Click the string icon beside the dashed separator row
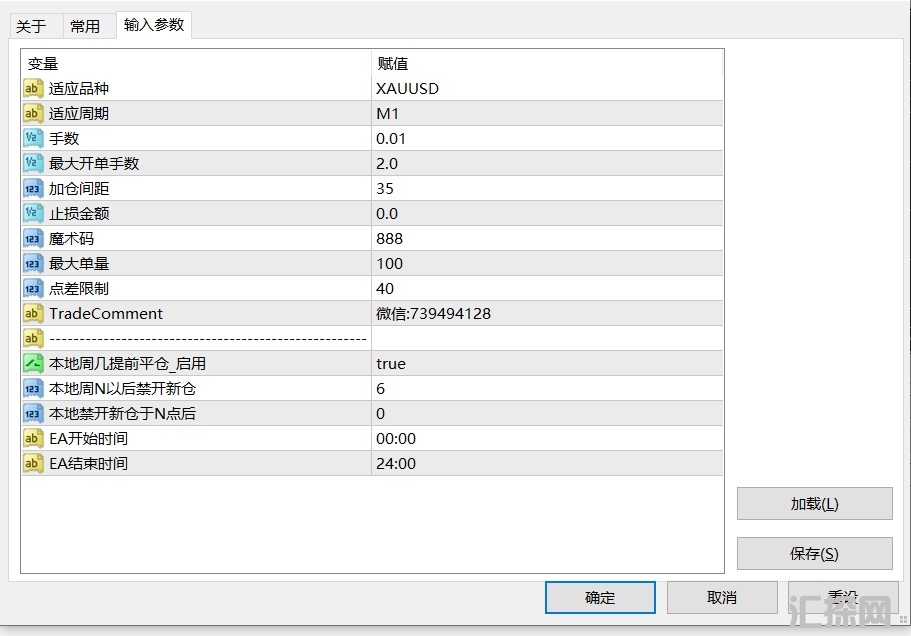The height and width of the screenshot is (636, 911). 33,338
